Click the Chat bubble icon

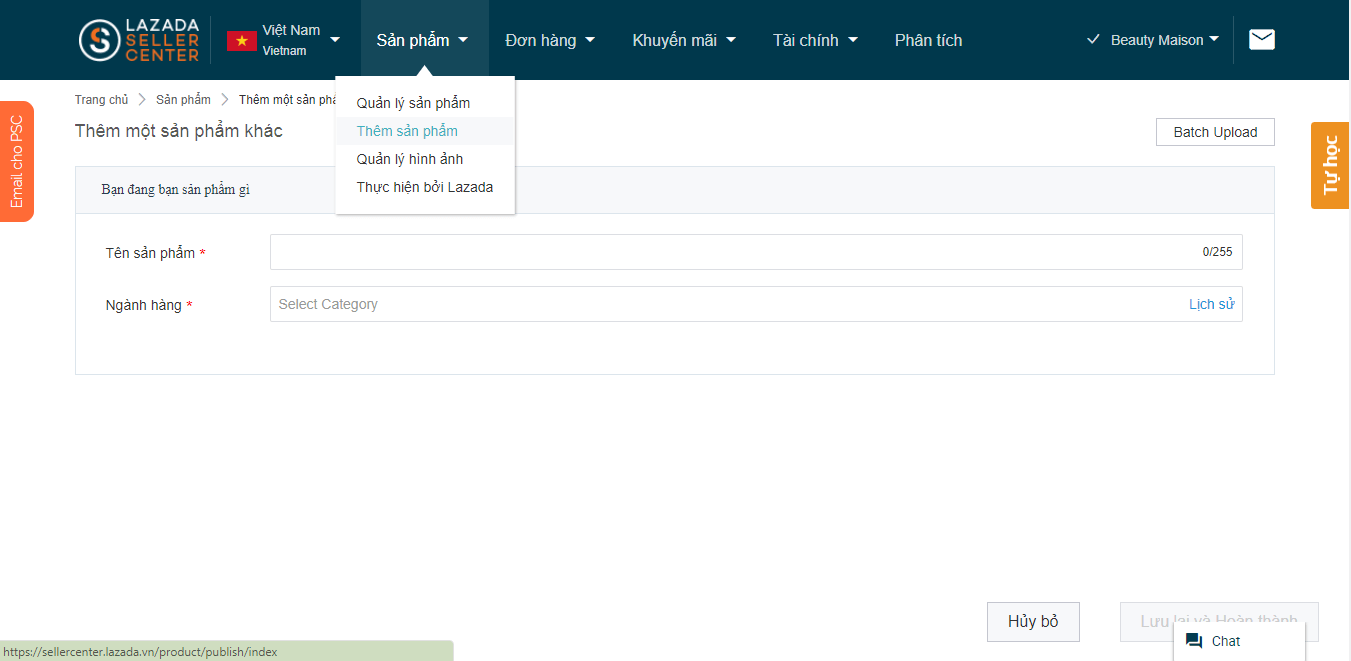(x=1194, y=641)
